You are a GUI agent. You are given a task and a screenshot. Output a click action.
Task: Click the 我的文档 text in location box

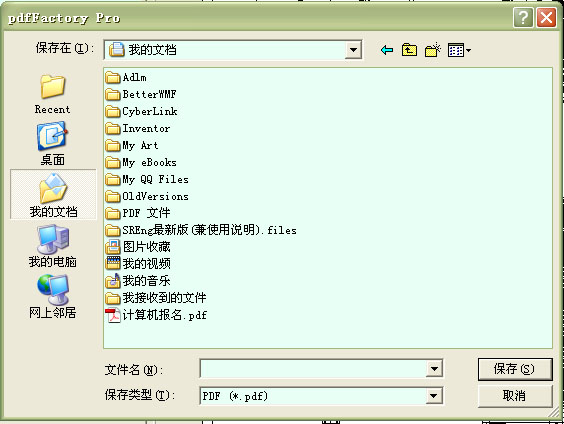coord(153,50)
